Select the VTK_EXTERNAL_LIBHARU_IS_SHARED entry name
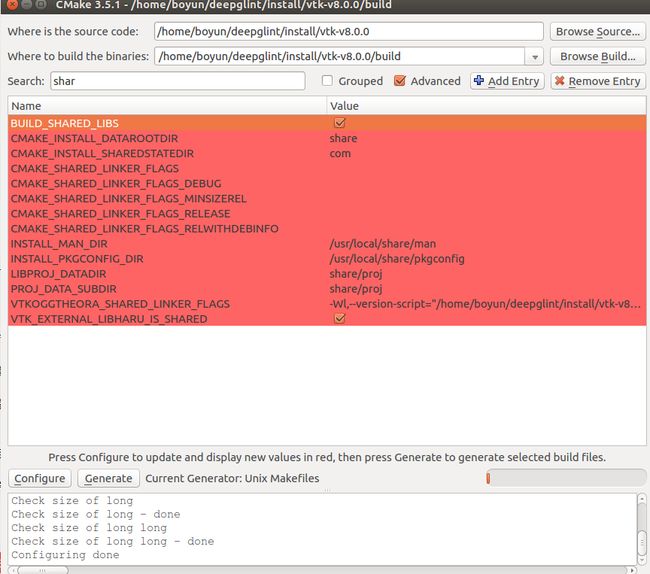Image resolution: width=650 pixels, height=574 pixels. [x=109, y=319]
